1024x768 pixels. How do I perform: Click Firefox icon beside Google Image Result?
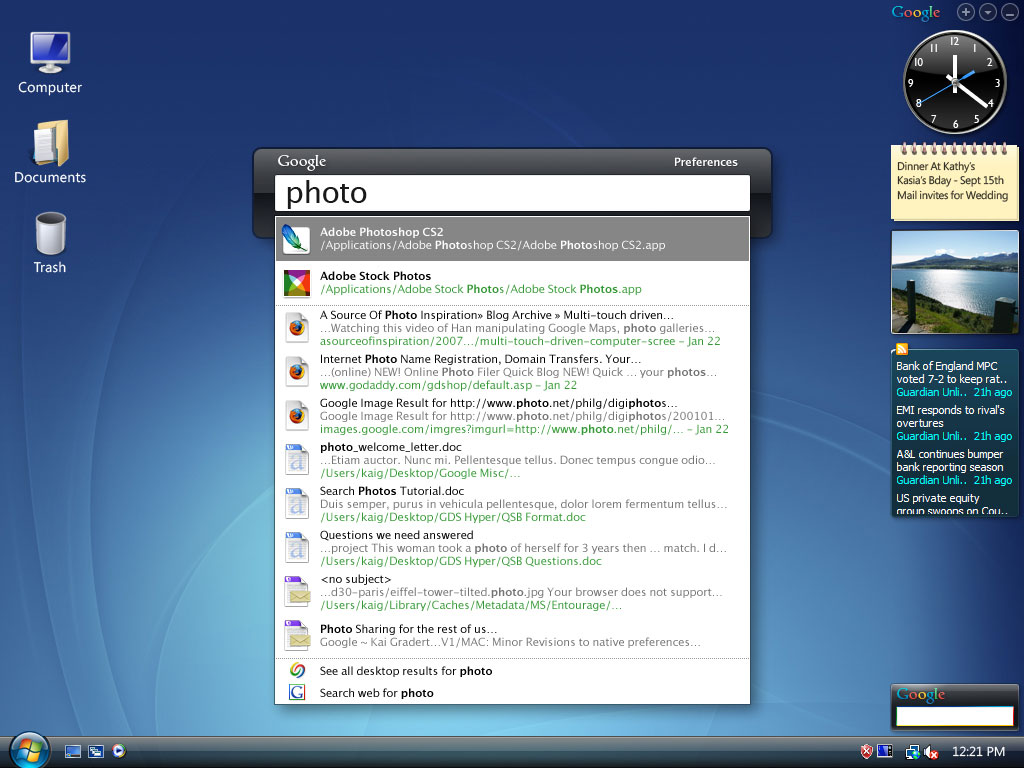(x=296, y=415)
